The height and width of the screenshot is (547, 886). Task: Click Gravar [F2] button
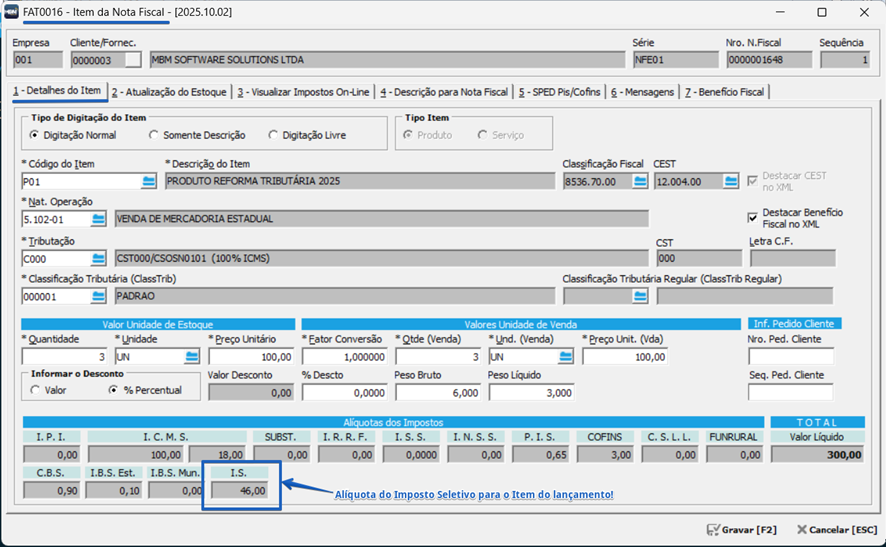click(741, 529)
